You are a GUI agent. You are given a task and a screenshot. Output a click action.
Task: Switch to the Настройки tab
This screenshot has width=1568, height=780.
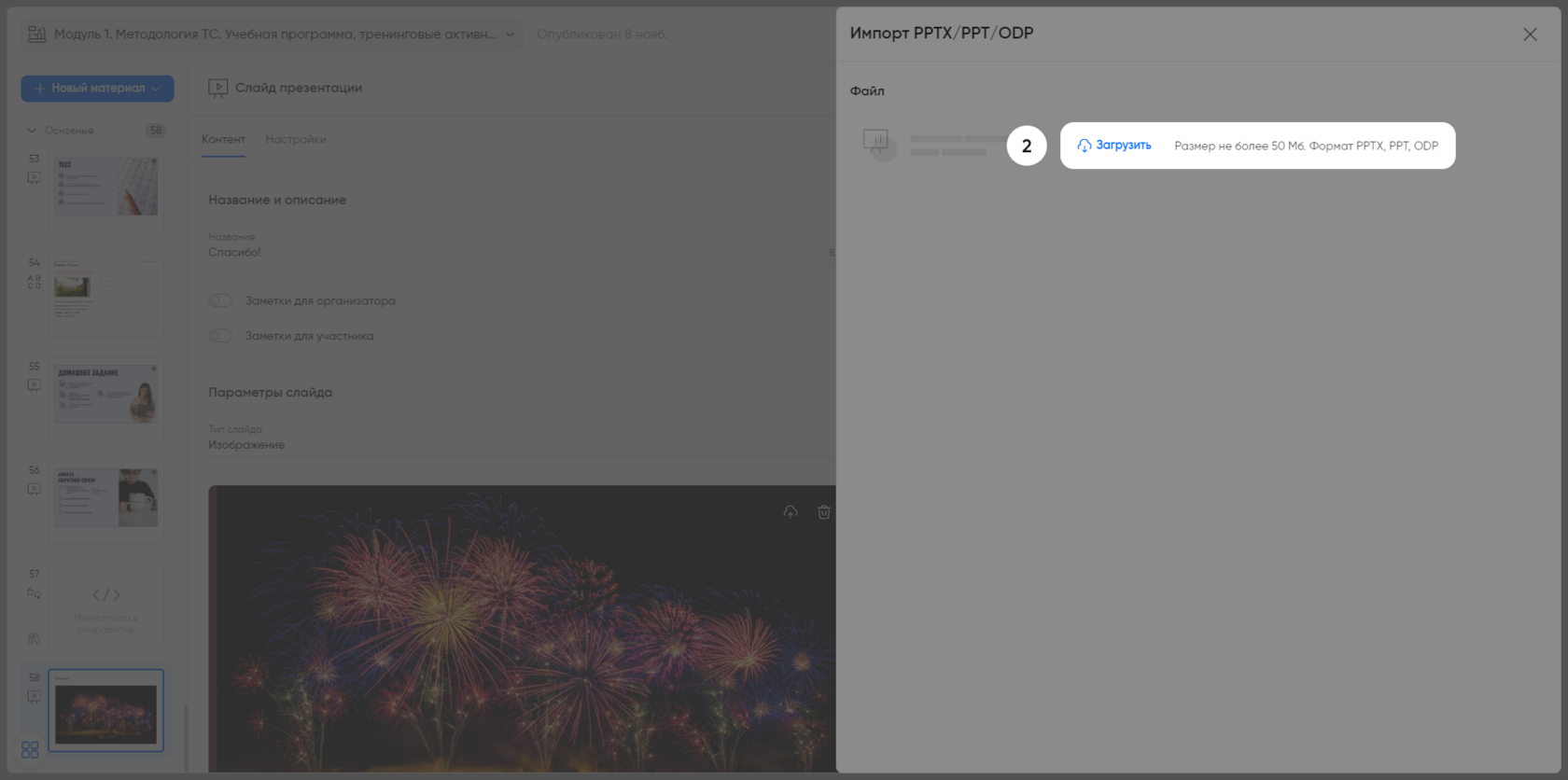point(295,139)
